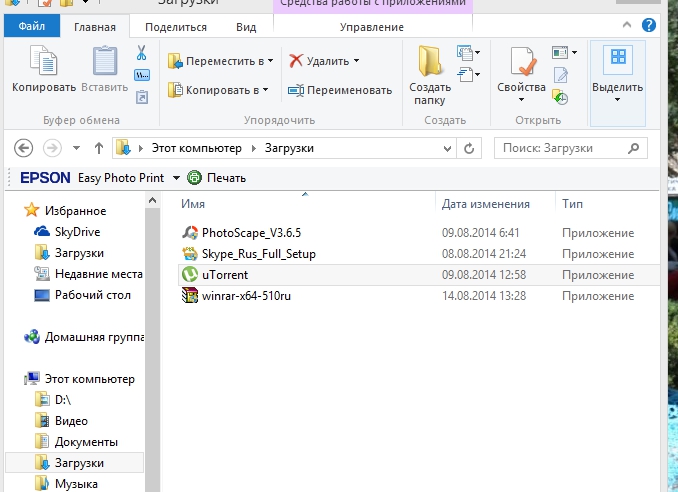
Task: Click the Копировать (Copy) icon in ribbon
Action: coord(43,62)
